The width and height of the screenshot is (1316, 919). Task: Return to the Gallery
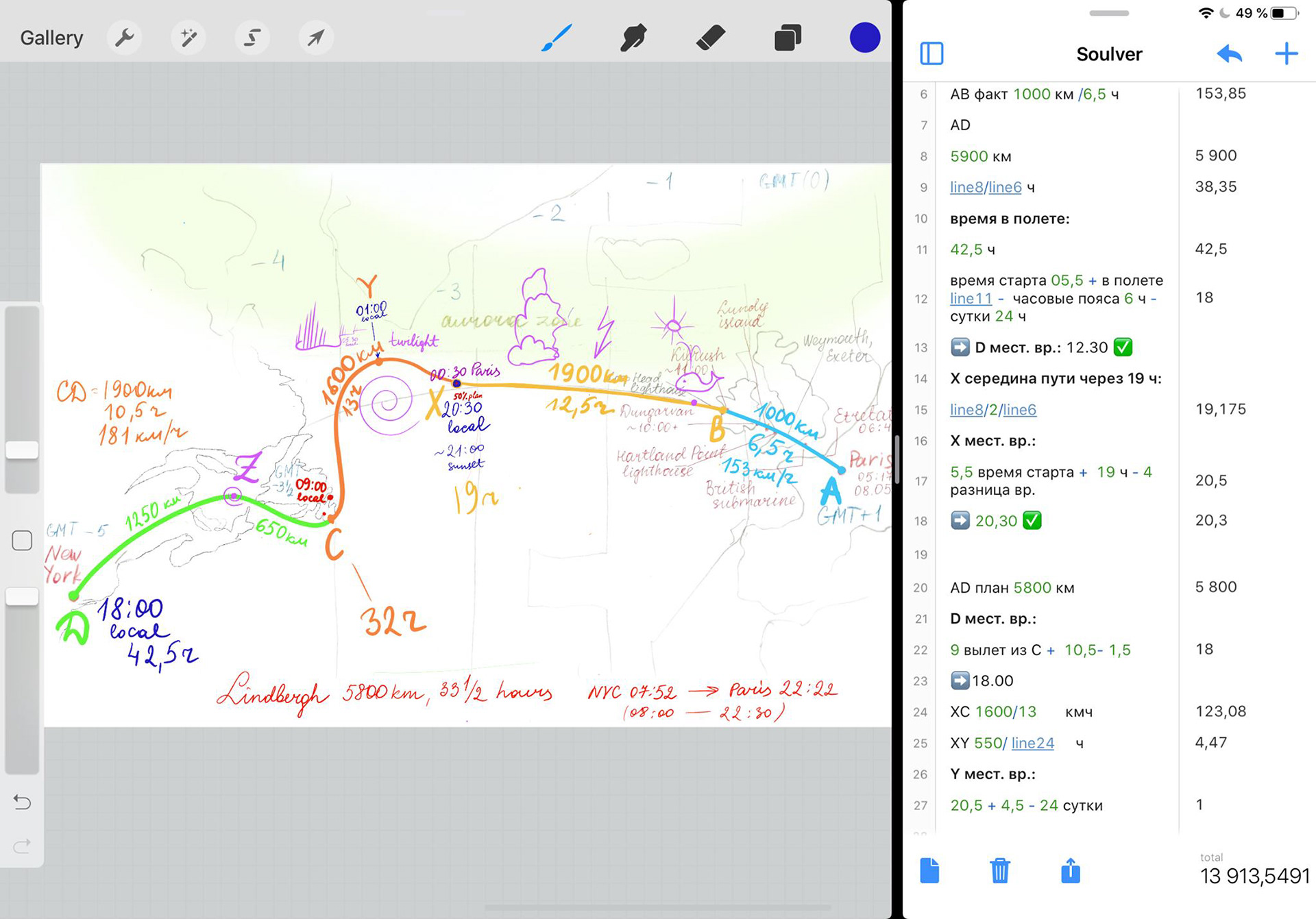51,38
